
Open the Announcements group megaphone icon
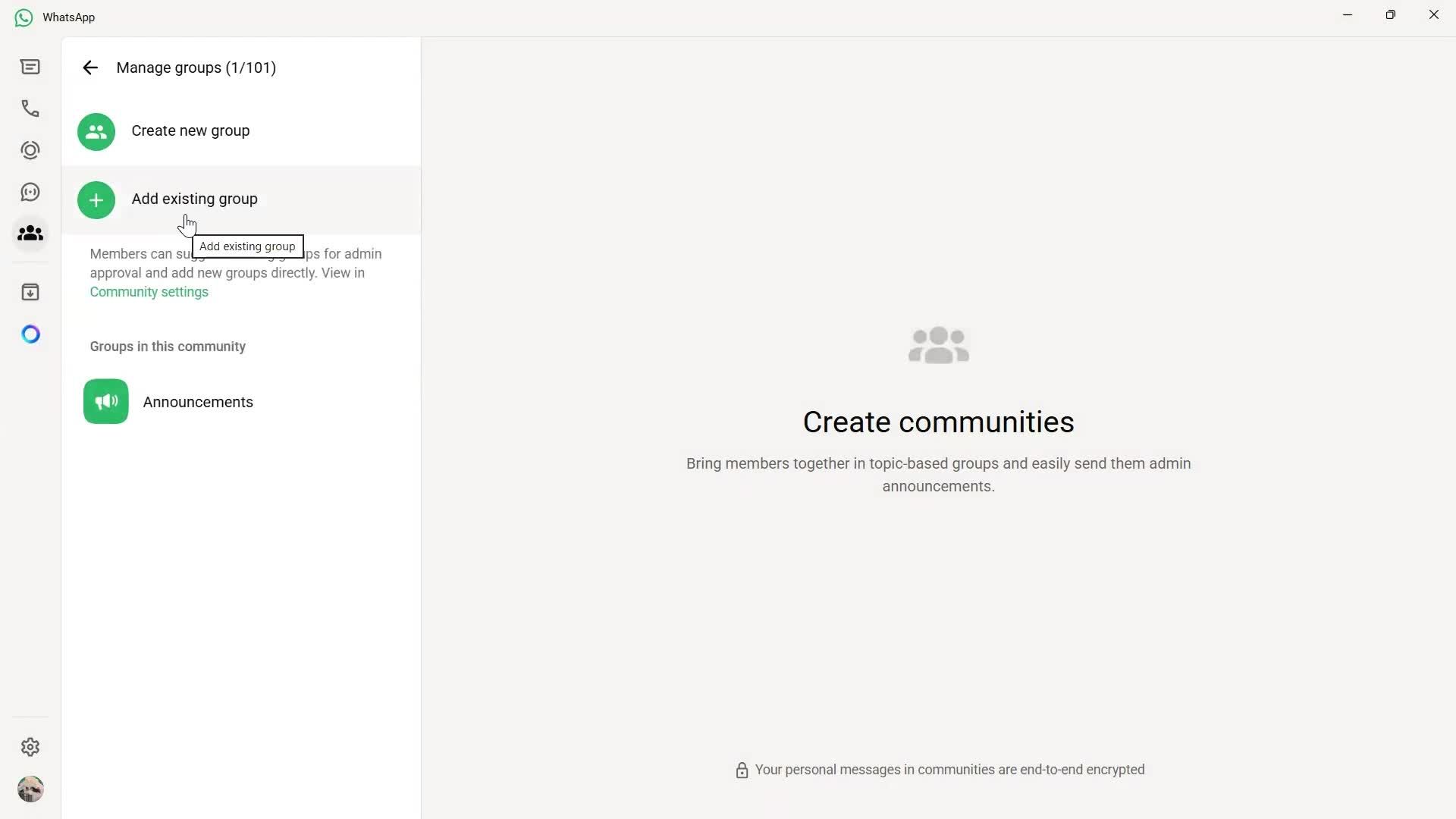click(x=105, y=402)
